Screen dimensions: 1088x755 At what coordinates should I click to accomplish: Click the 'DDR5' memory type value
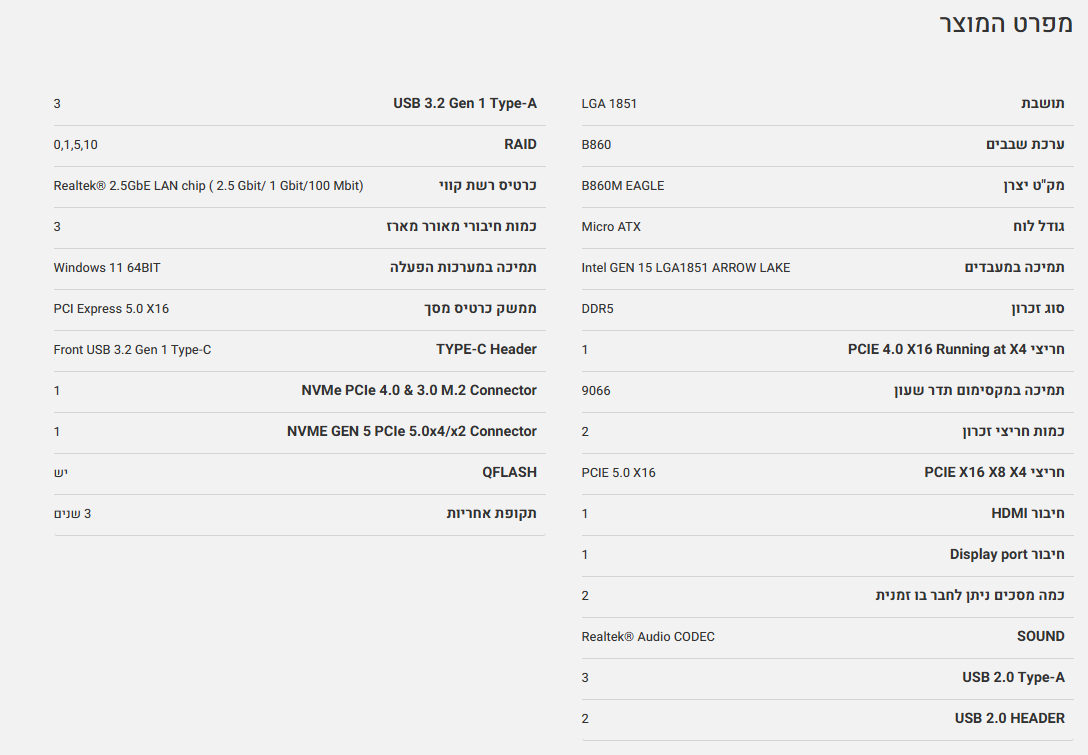pos(597,309)
